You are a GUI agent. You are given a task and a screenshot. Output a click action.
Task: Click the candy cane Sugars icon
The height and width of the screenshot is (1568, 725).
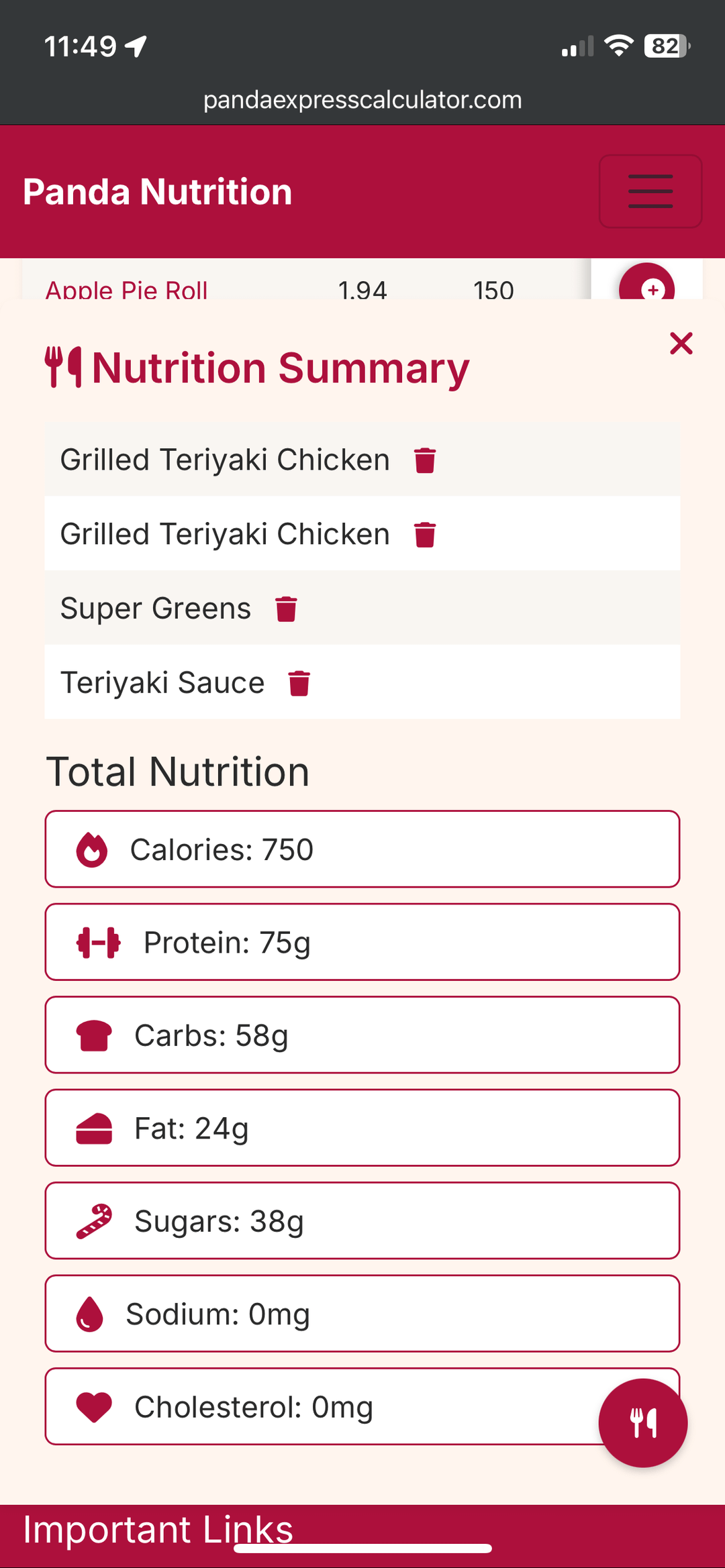pyautogui.click(x=94, y=1221)
